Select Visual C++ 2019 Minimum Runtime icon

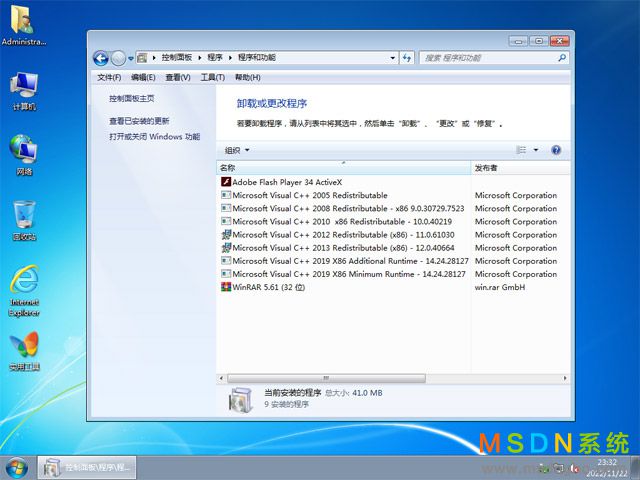tap(226, 273)
